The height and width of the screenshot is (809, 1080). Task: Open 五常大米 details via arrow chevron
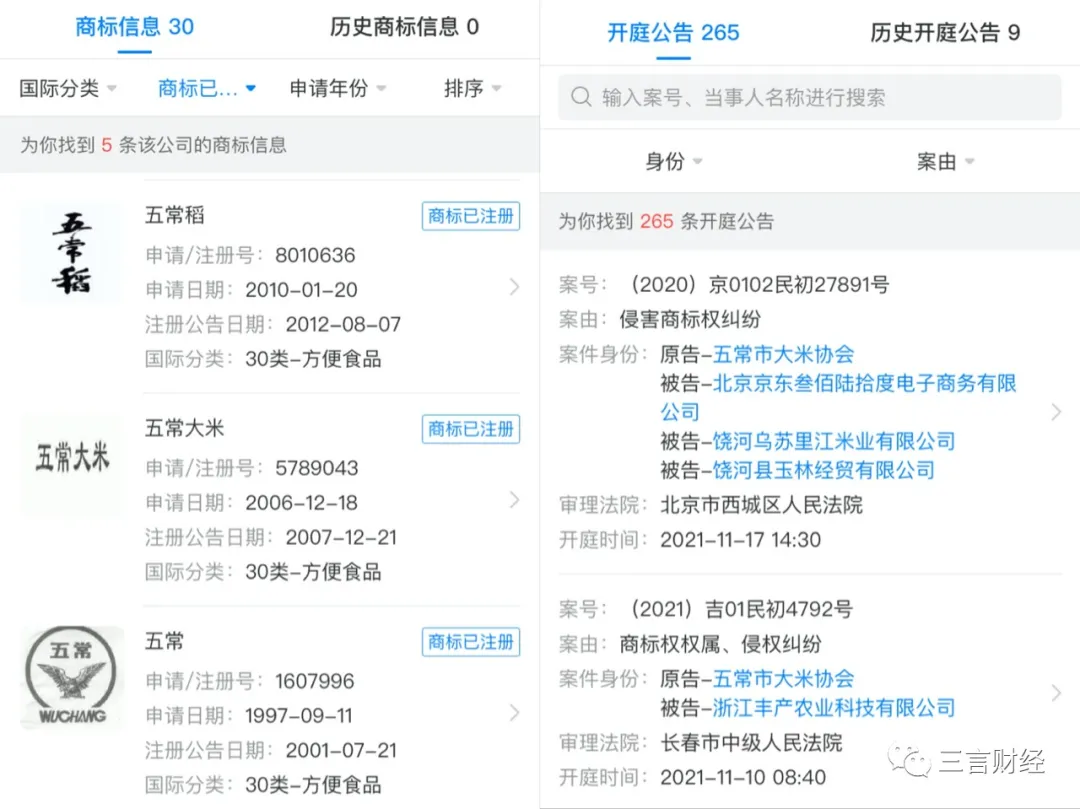tap(514, 500)
